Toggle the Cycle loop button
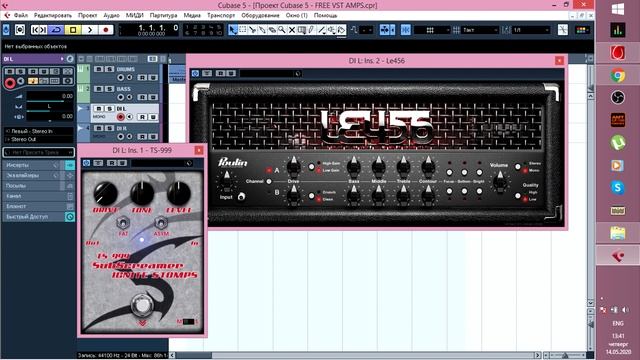Screen dimensions: 640x360 coord(56,30)
